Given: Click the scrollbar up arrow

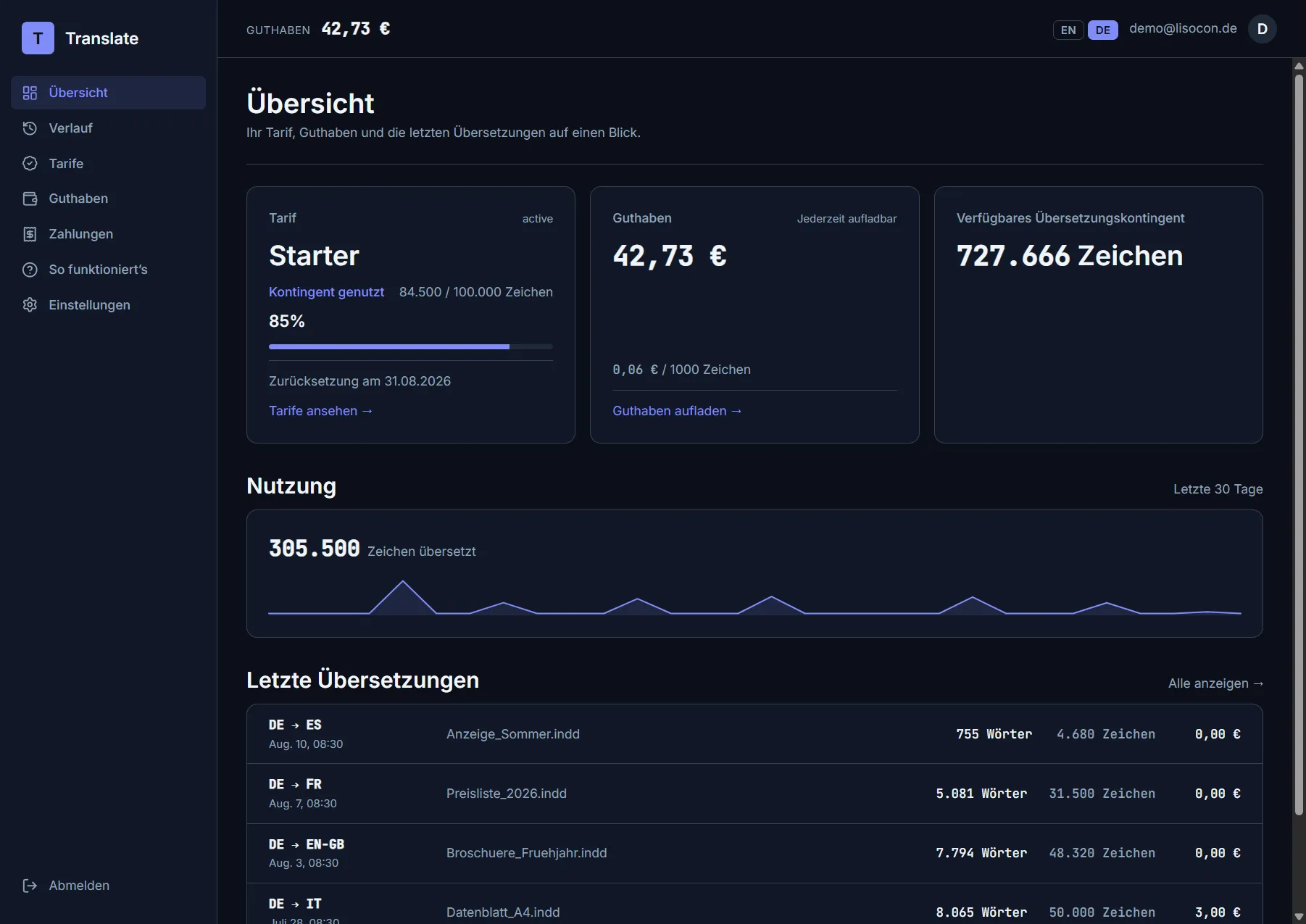Looking at the screenshot, I should click(1299, 66).
